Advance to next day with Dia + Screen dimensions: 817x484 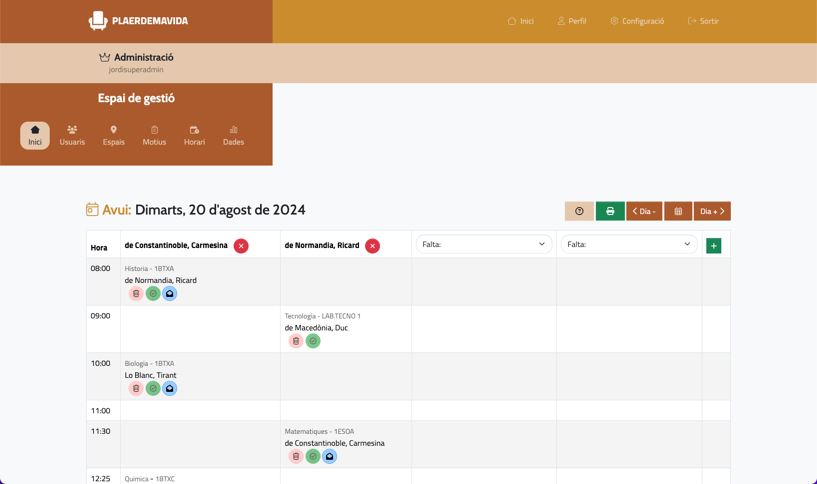[x=712, y=211]
